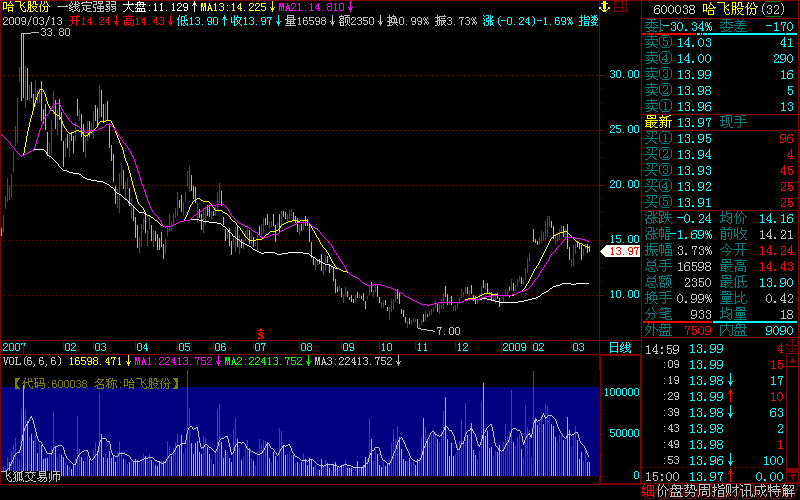Click the 今开 14.24 value

(777, 251)
